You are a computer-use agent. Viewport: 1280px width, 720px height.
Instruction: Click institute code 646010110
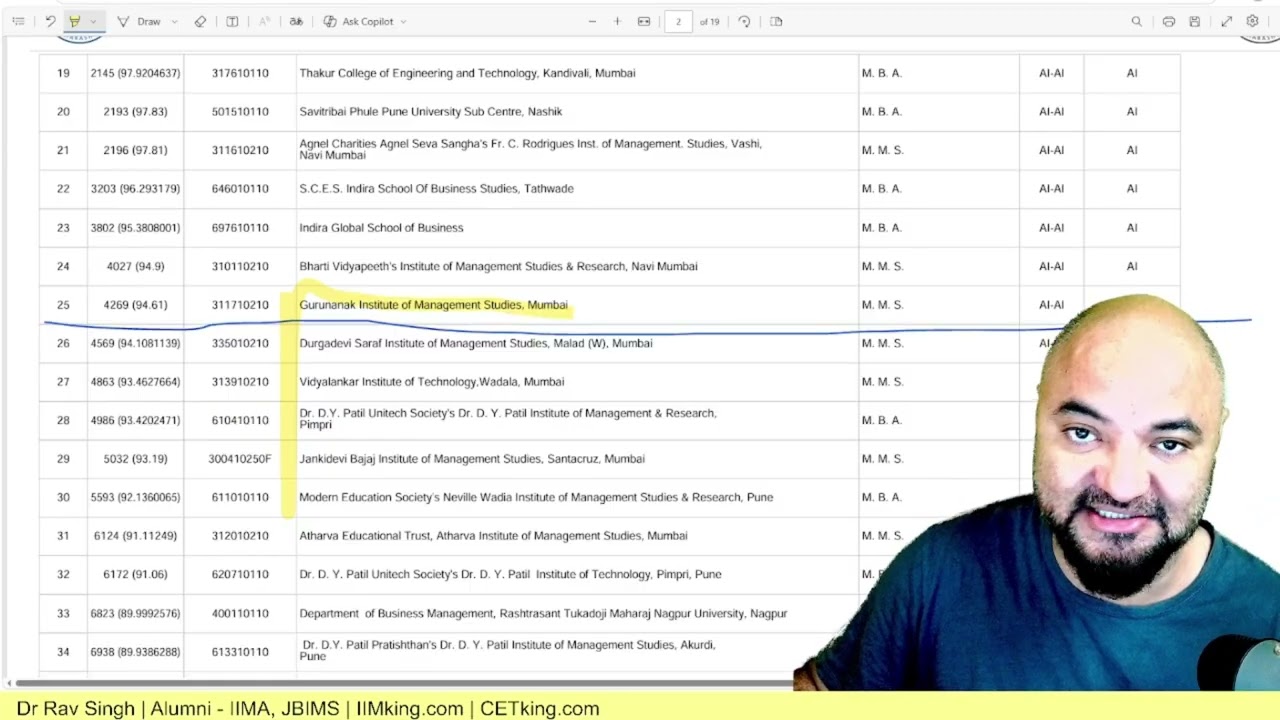coord(240,189)
